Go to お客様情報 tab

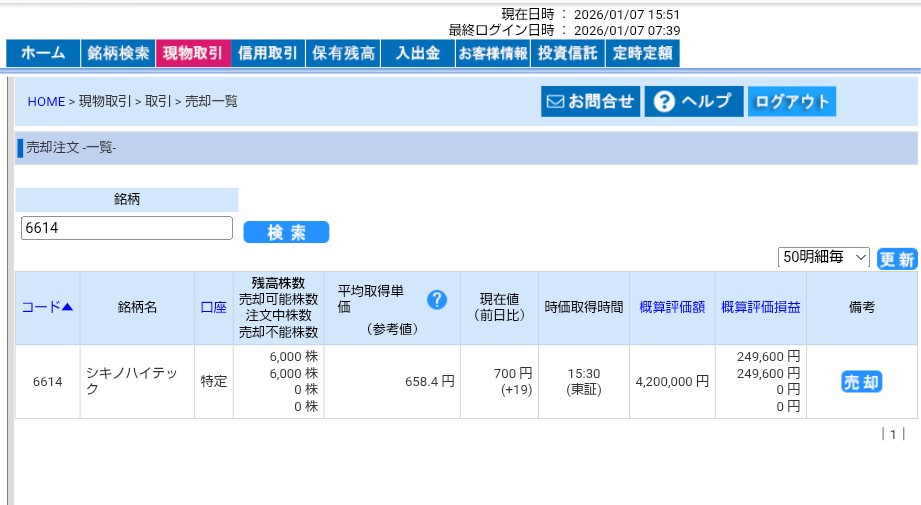point(492,53)
